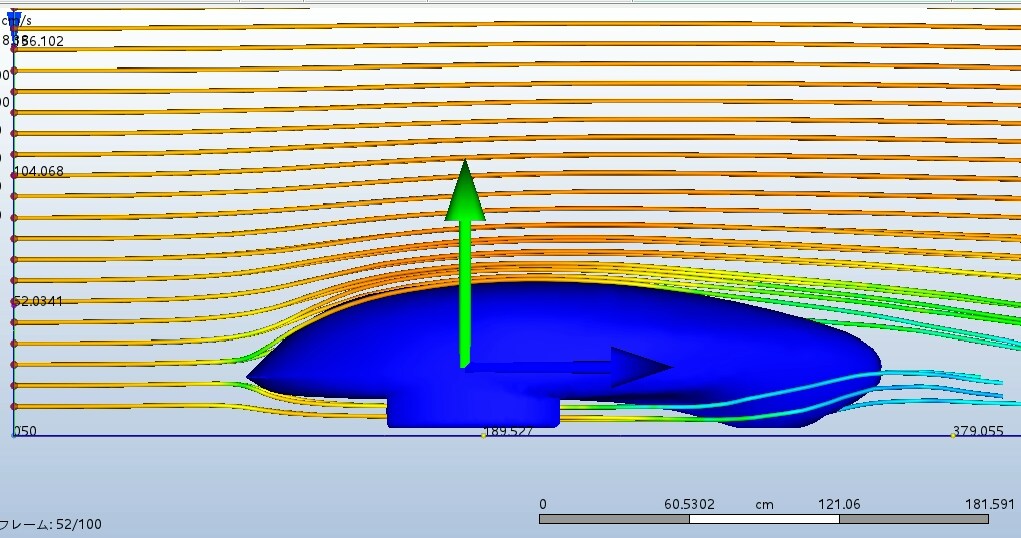Click the horizontal axis value 189.527
The height and width of the screenshot is (538, 1021).
pos(509,431)
